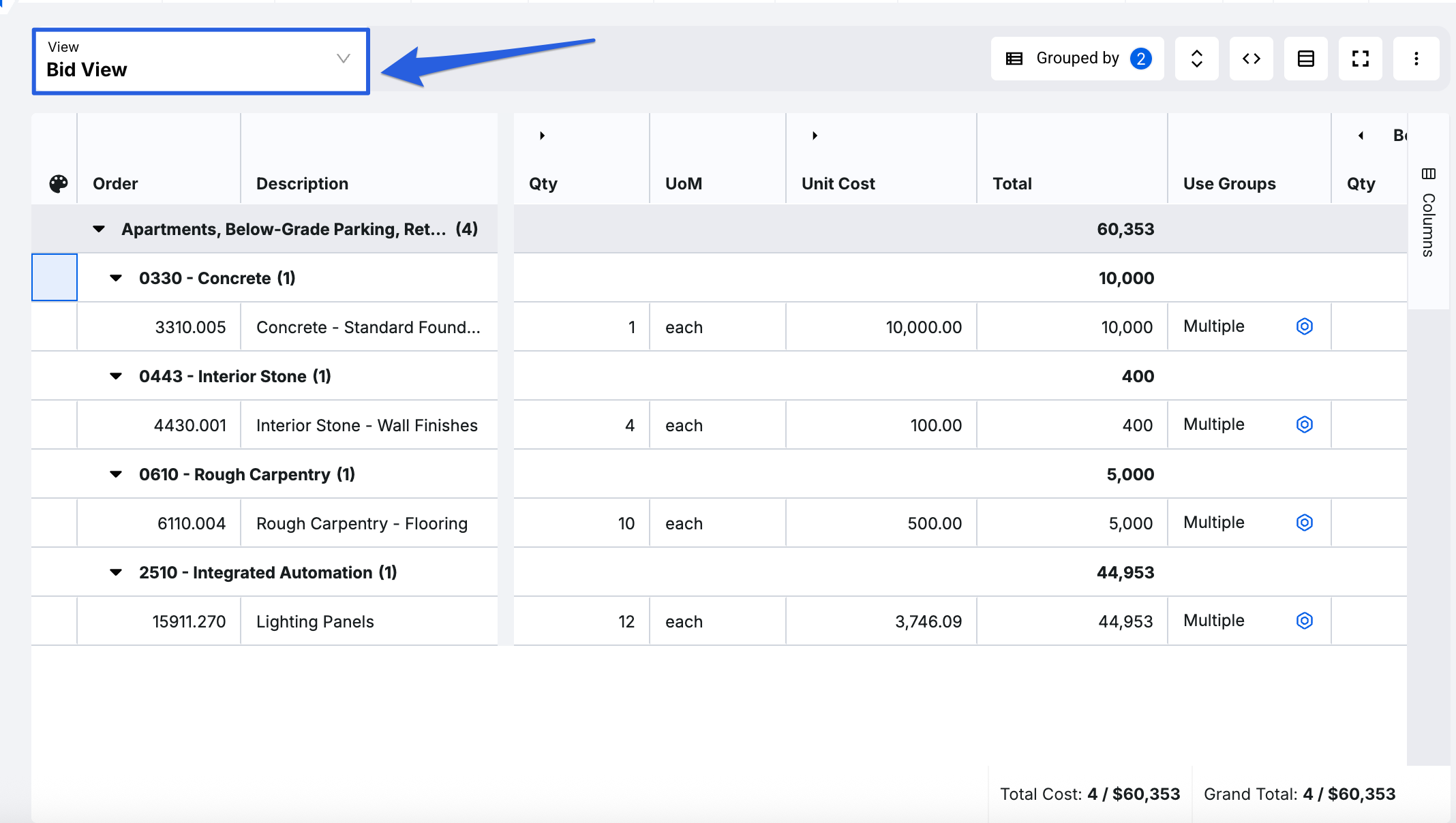Collapse the 2510 - Integrated Automation group

[116, 572]
